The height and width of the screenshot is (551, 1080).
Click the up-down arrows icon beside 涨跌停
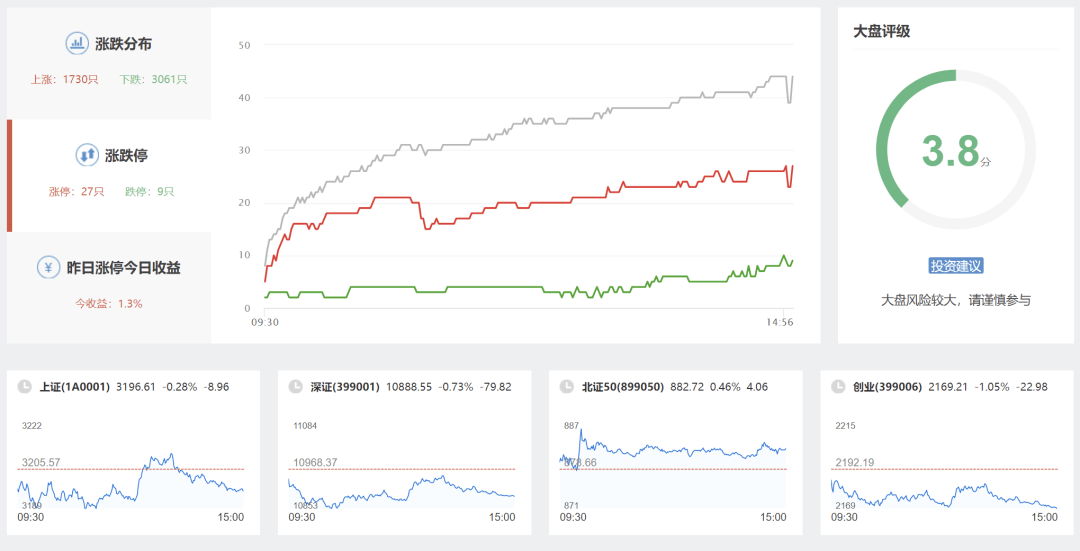[x=87, y=155]
